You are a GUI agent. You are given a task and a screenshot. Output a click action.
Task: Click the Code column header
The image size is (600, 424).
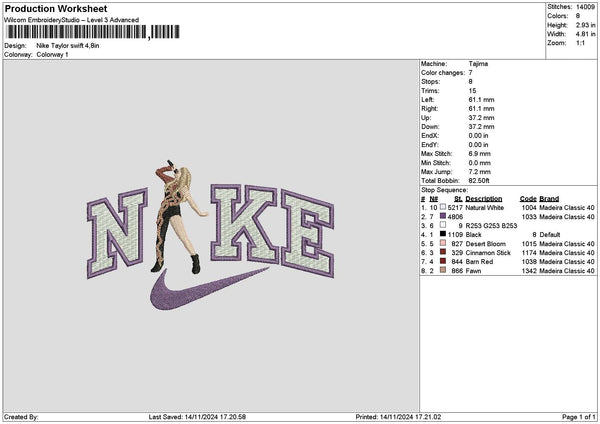(528, 199)
